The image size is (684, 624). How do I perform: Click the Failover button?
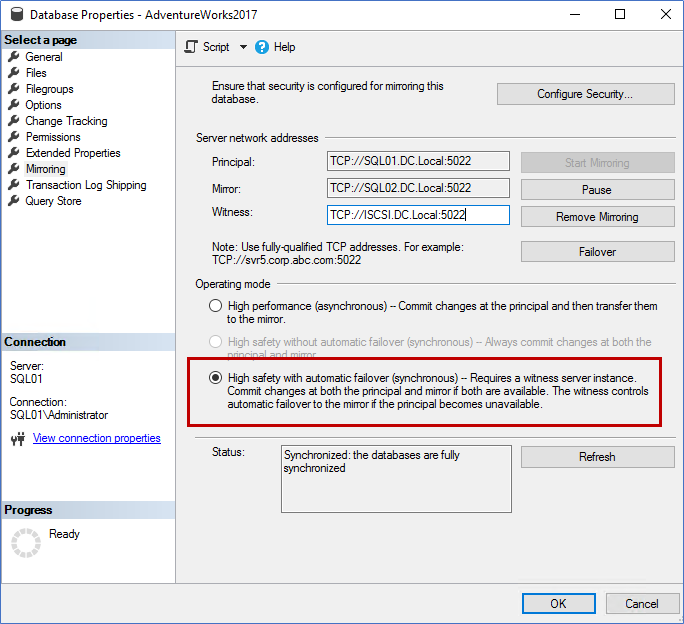point(597,252)
